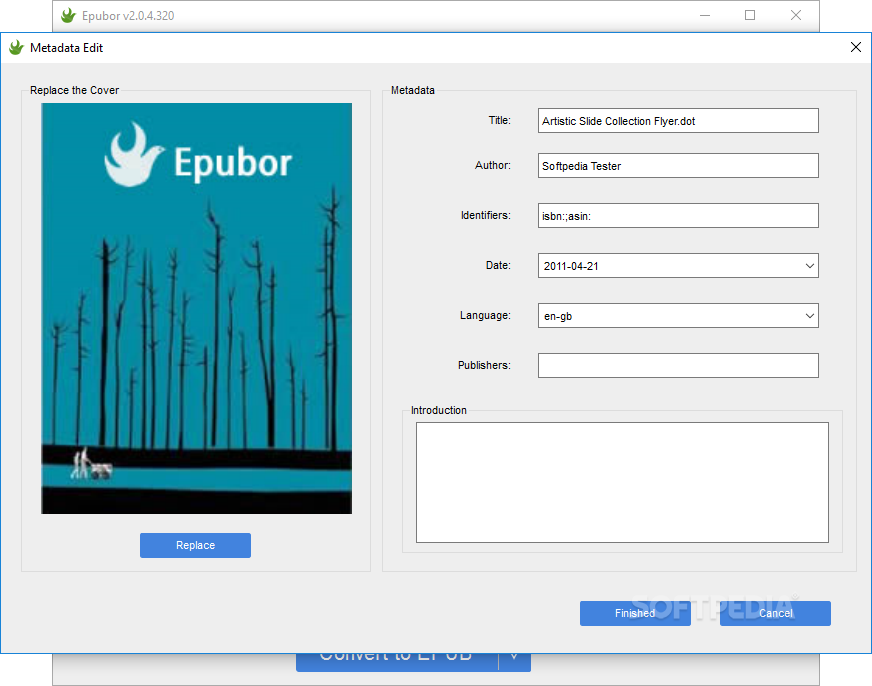Screen dimensions: 872x686
Task: Open the Date dropdown arrow
Action: 810,266
